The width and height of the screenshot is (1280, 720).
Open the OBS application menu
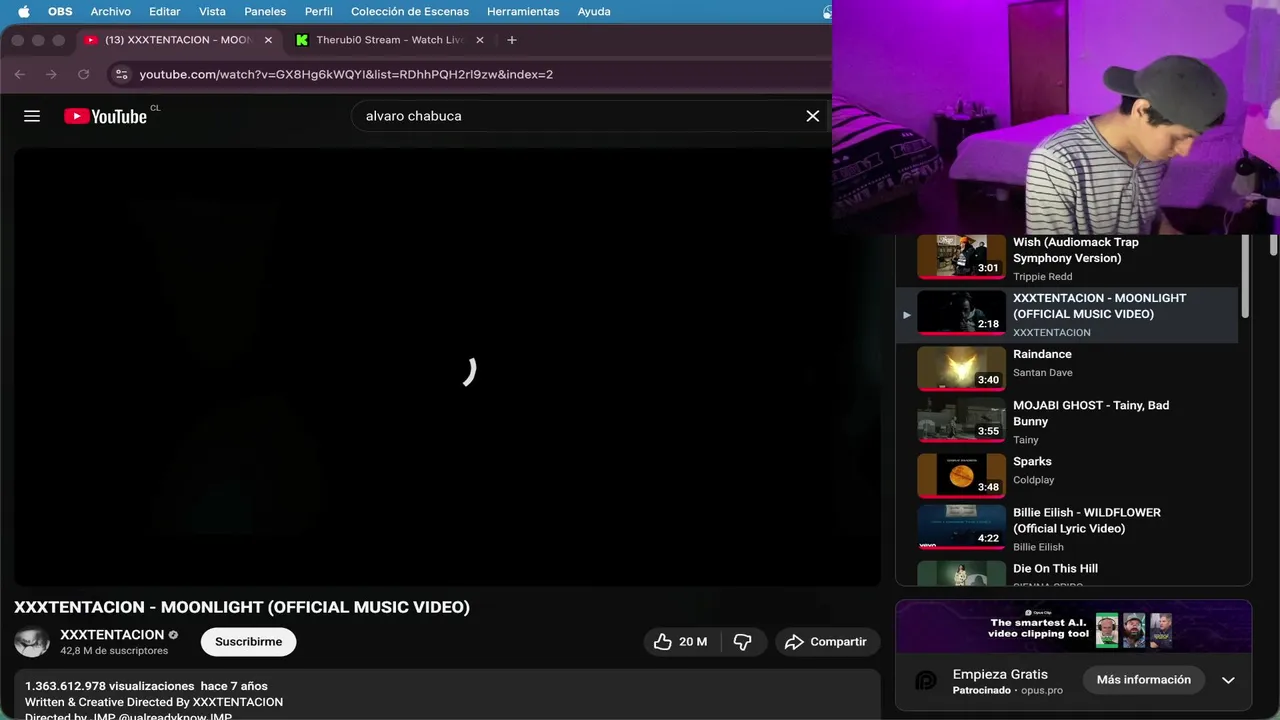pos(60,12)
